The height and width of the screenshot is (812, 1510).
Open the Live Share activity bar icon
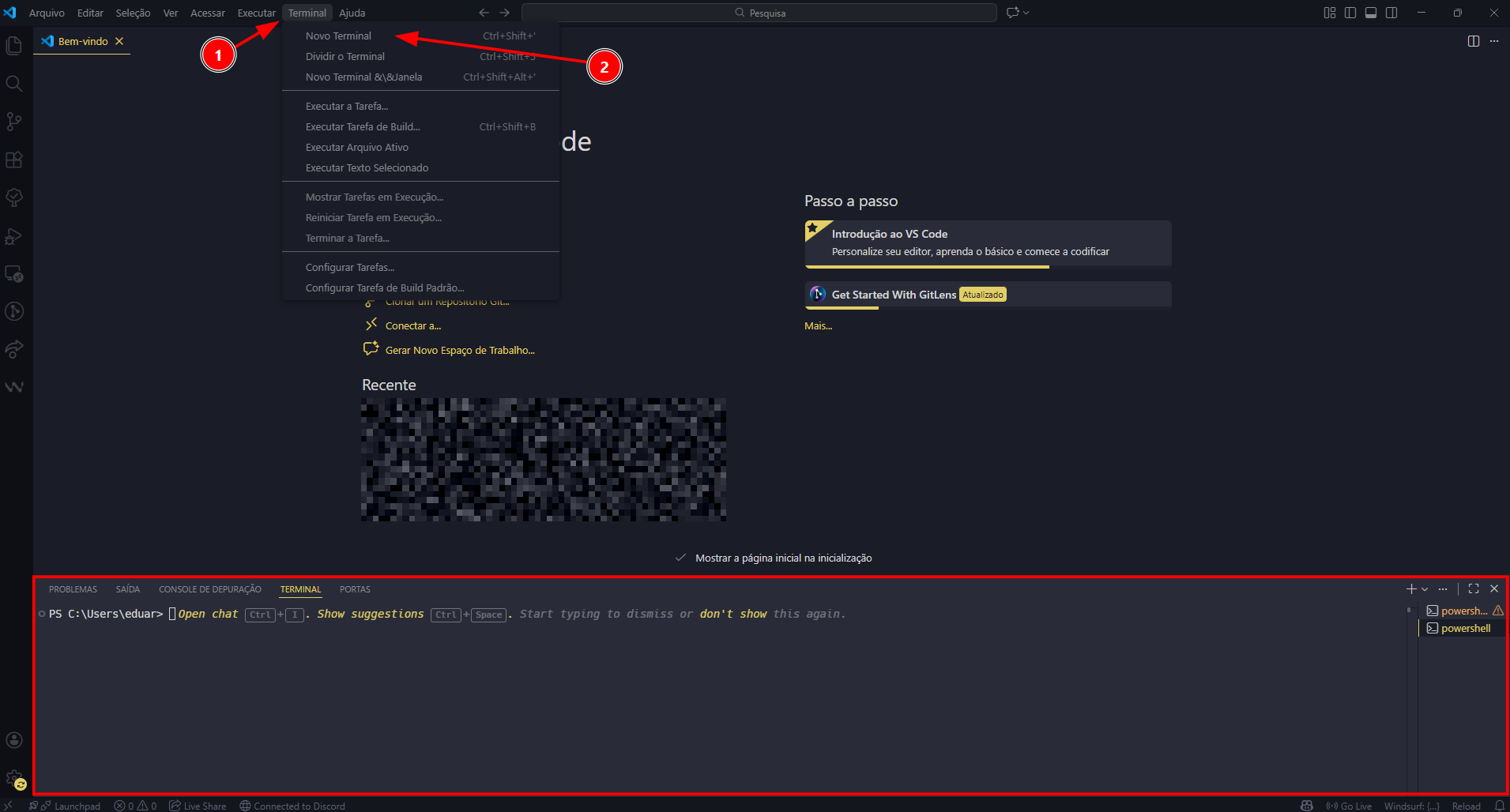tap(14, 349)
